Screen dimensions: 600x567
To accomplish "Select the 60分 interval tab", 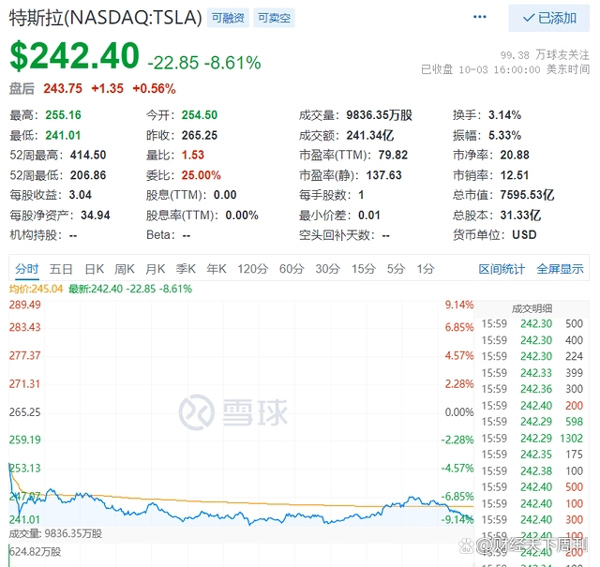I will [292, 269].
